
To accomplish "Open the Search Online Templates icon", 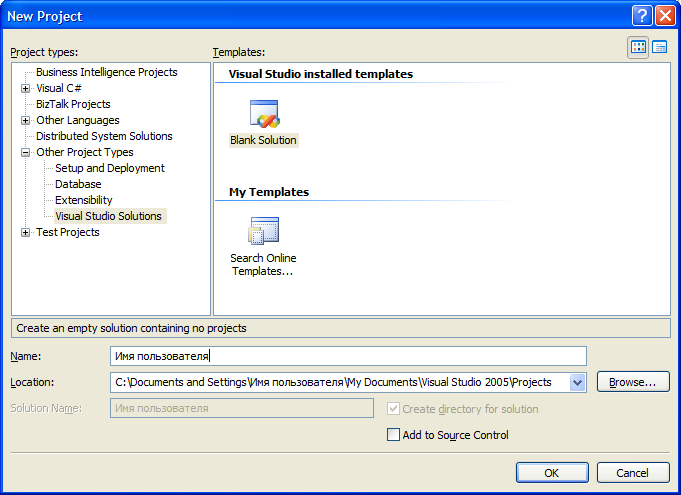I will [x=263, y=230].
